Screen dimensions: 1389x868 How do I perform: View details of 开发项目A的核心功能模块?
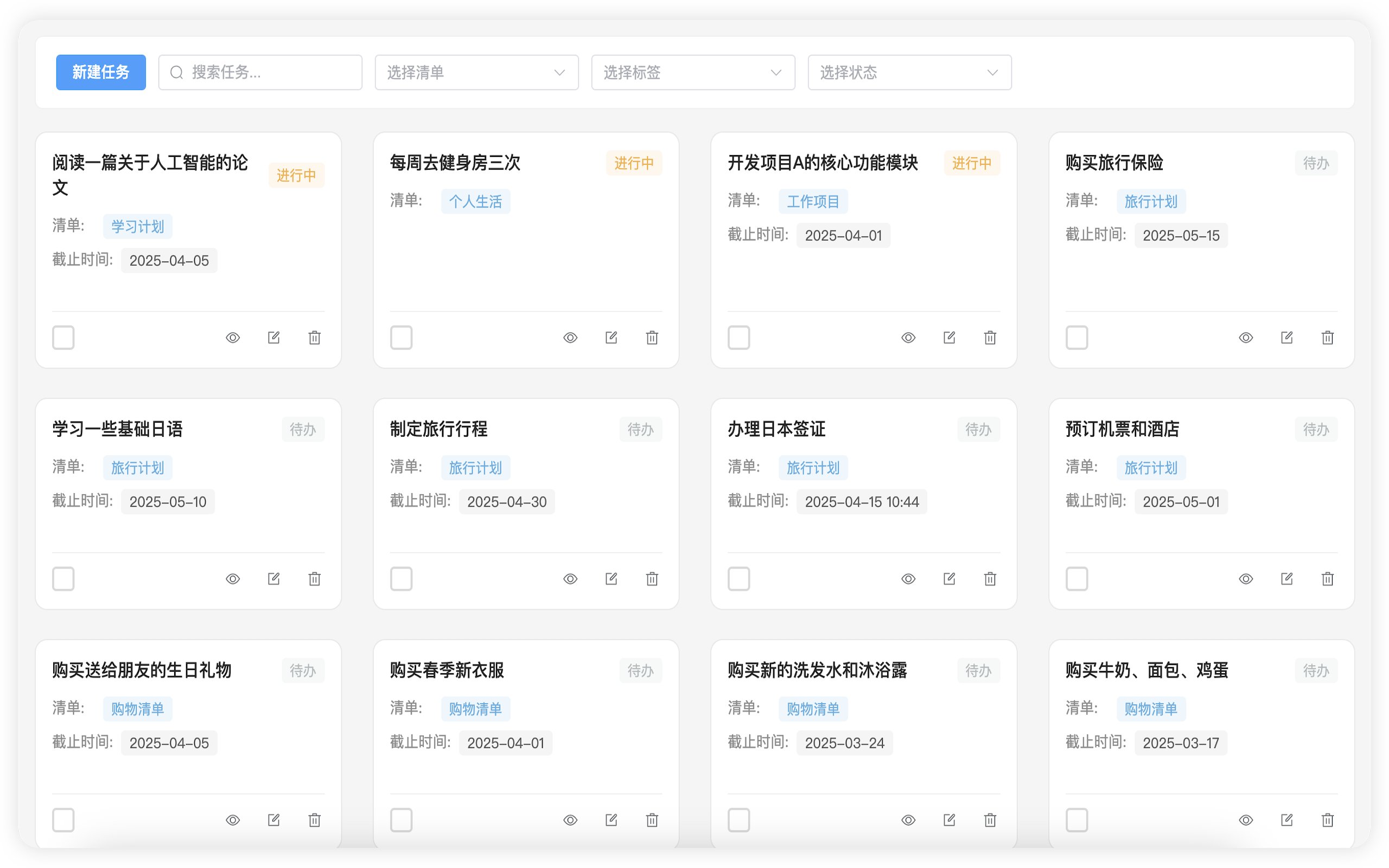point(908,337)
